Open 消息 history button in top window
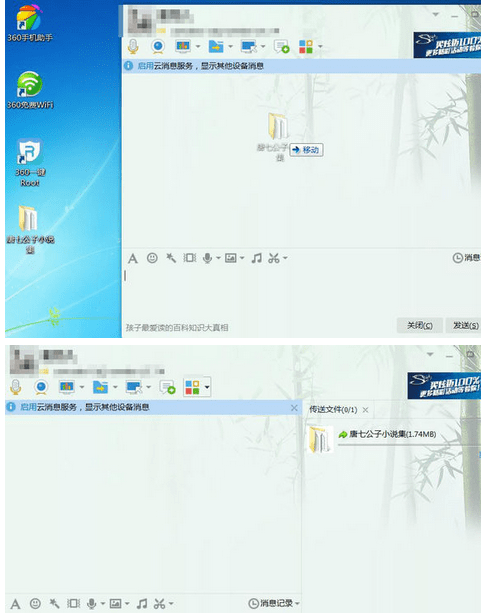The height and width of the screenshot is (613, 481). coord(466,258)
